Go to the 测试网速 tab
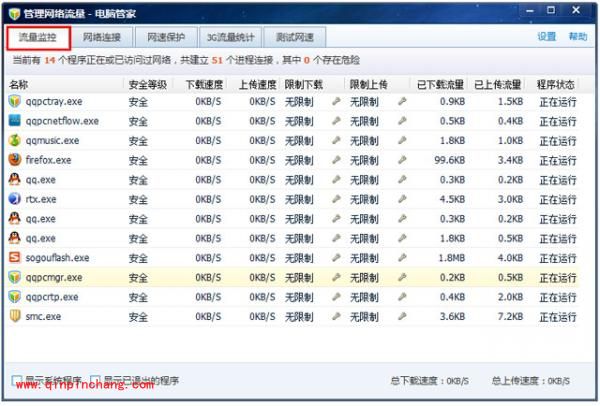600x406 pixels. tap(295, 38)
